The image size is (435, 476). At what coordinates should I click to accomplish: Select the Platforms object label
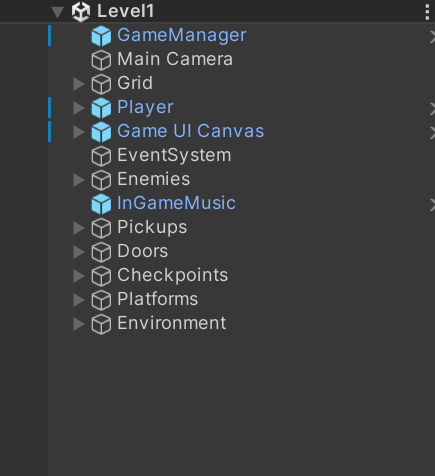pos(158,299)
